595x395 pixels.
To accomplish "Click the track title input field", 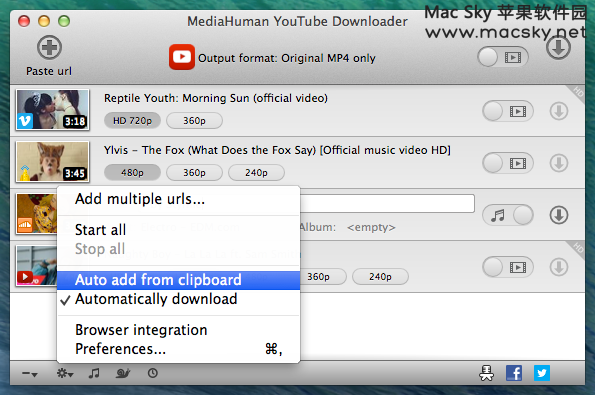I will pyautogui.click(x=387, y=204).
